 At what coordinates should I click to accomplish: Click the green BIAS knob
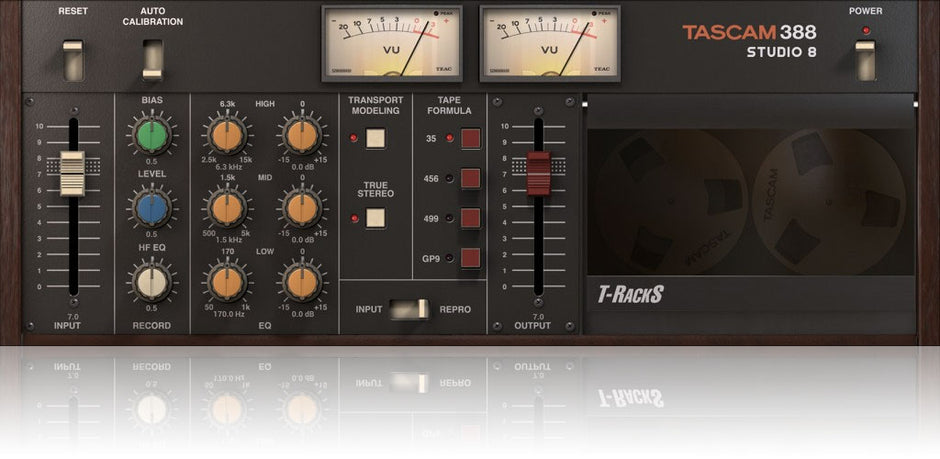coord(152,135)
